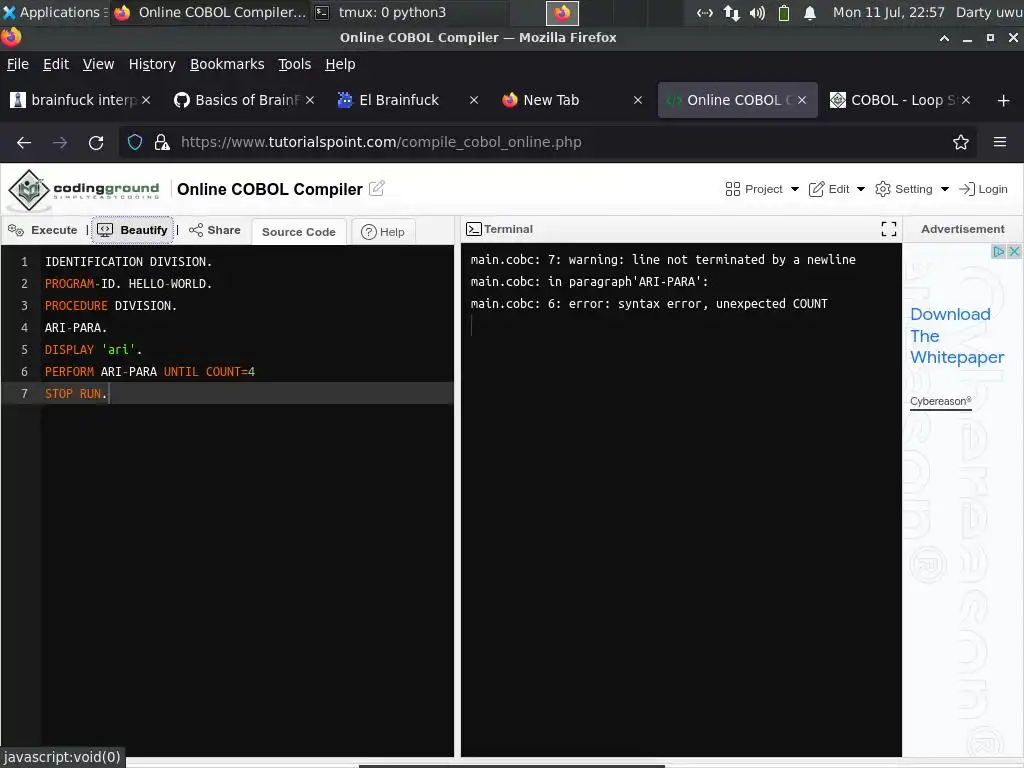The image size is (1024, 768).
Task: Open the Tools menu
Action: pos(295,64)
